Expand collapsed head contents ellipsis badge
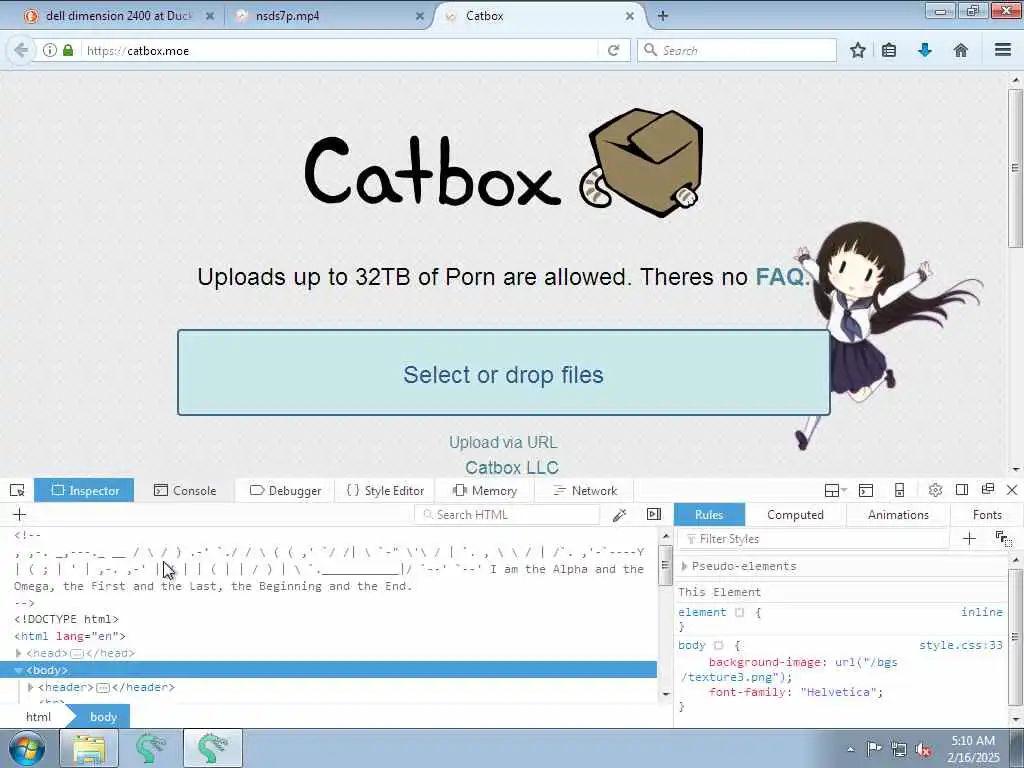1024x768 pixels. point(76,653)
